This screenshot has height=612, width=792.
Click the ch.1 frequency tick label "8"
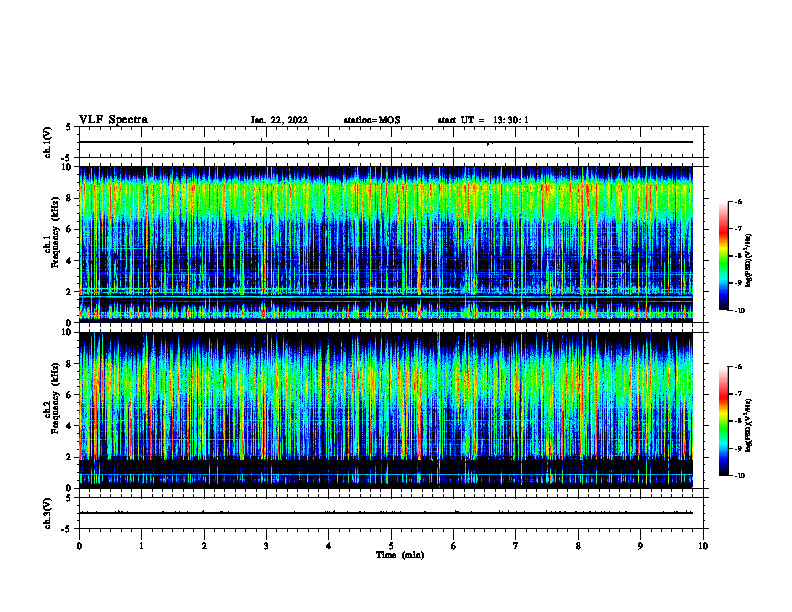69,198
